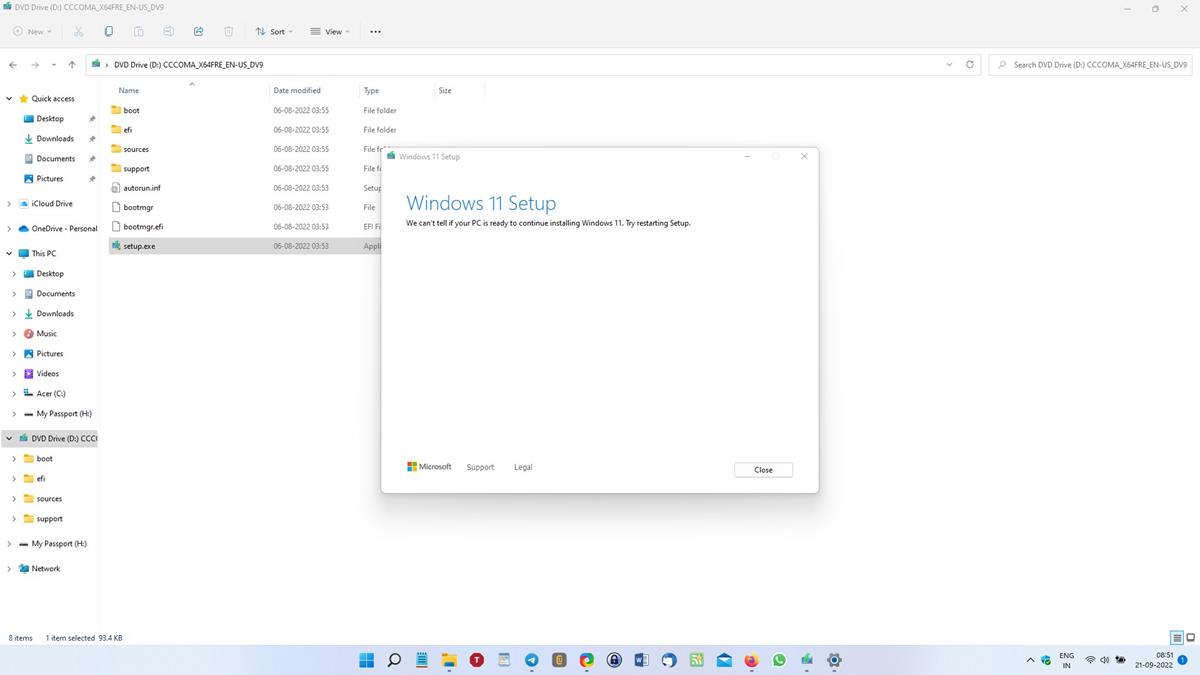
Task: Open Settings gear from the taskbar
Action: click(834, 660)
